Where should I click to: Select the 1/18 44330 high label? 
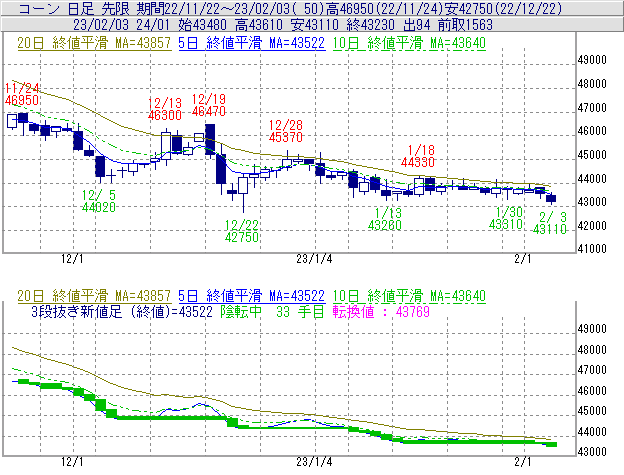pos(418,156)
